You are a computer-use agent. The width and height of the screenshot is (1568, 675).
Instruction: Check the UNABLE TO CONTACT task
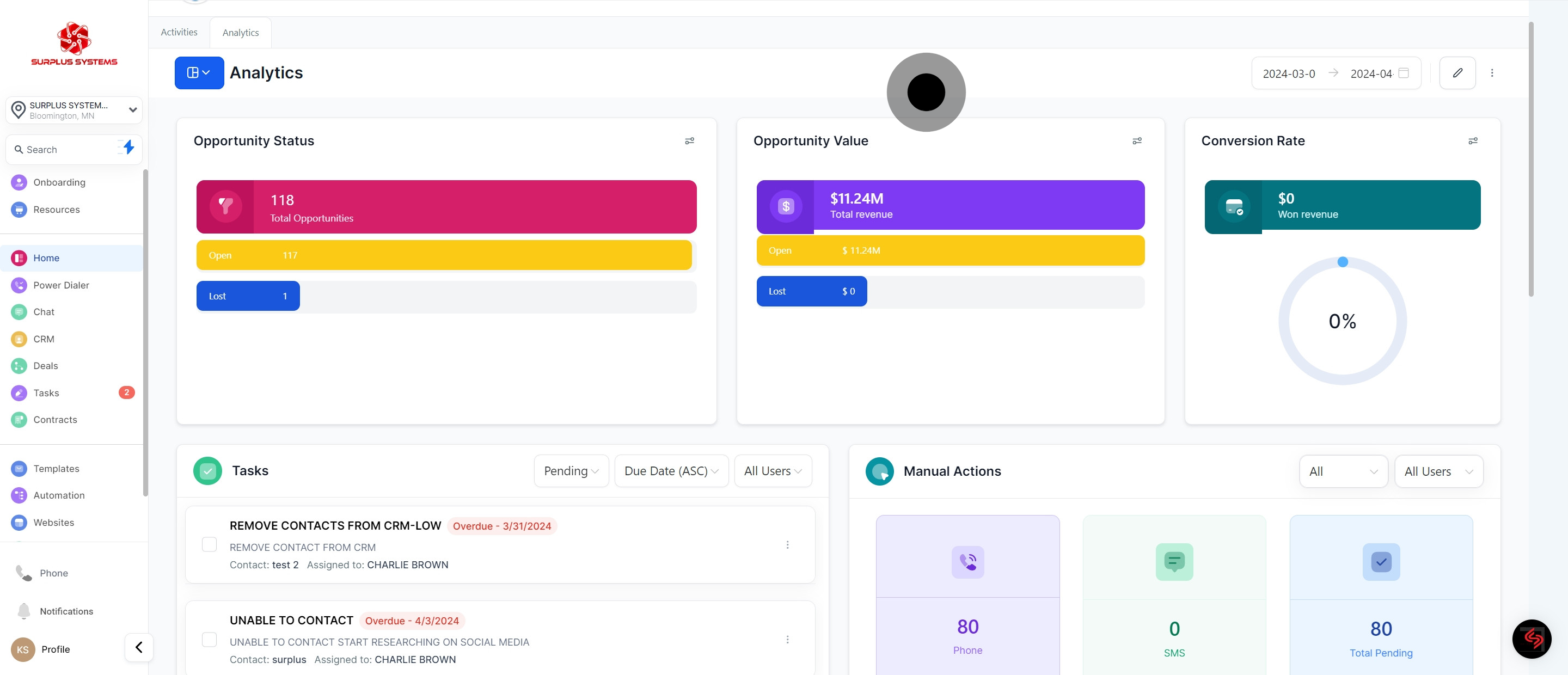pos(209,639)
